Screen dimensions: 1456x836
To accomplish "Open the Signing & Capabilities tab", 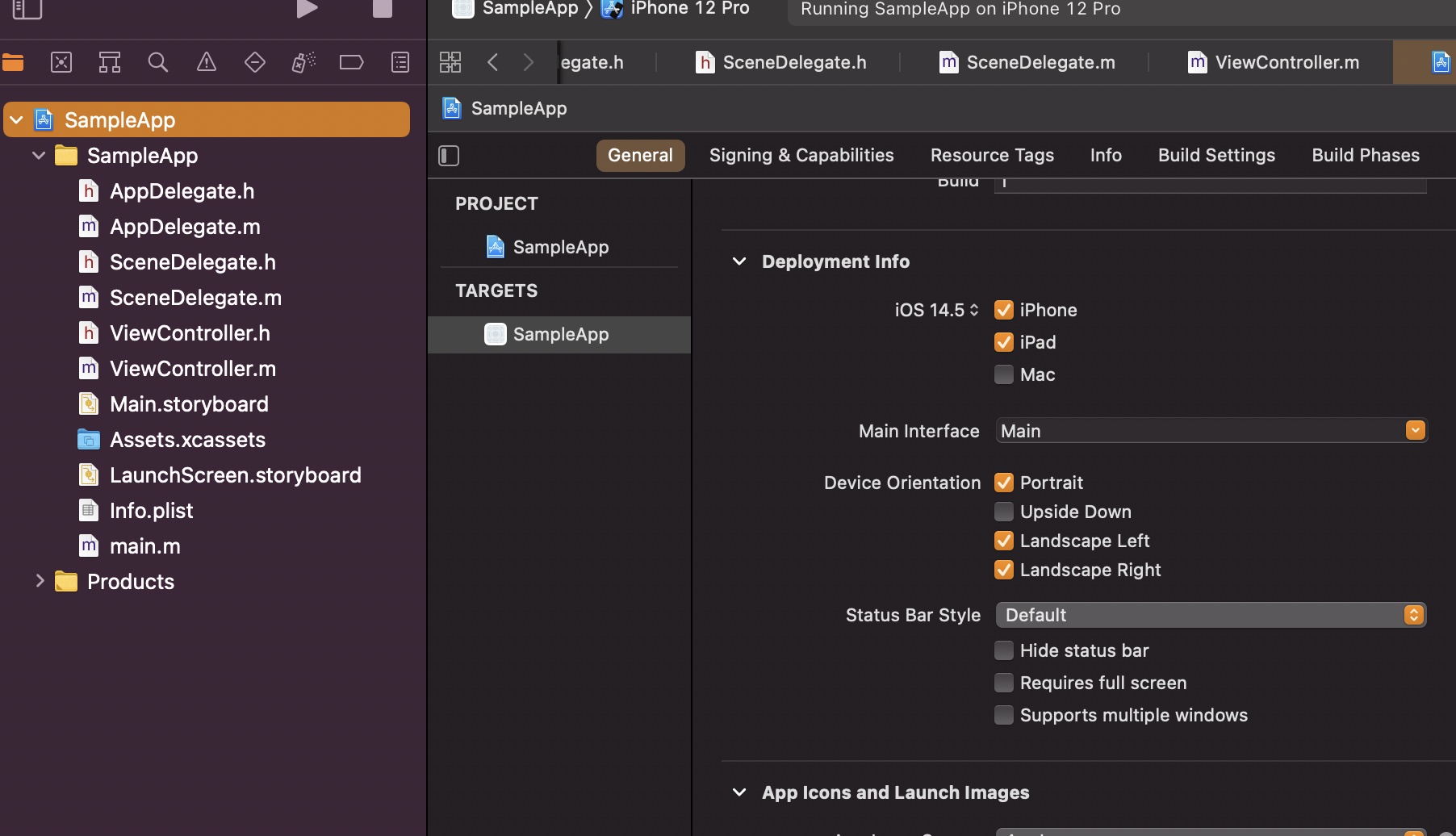I will coord(801,155).
